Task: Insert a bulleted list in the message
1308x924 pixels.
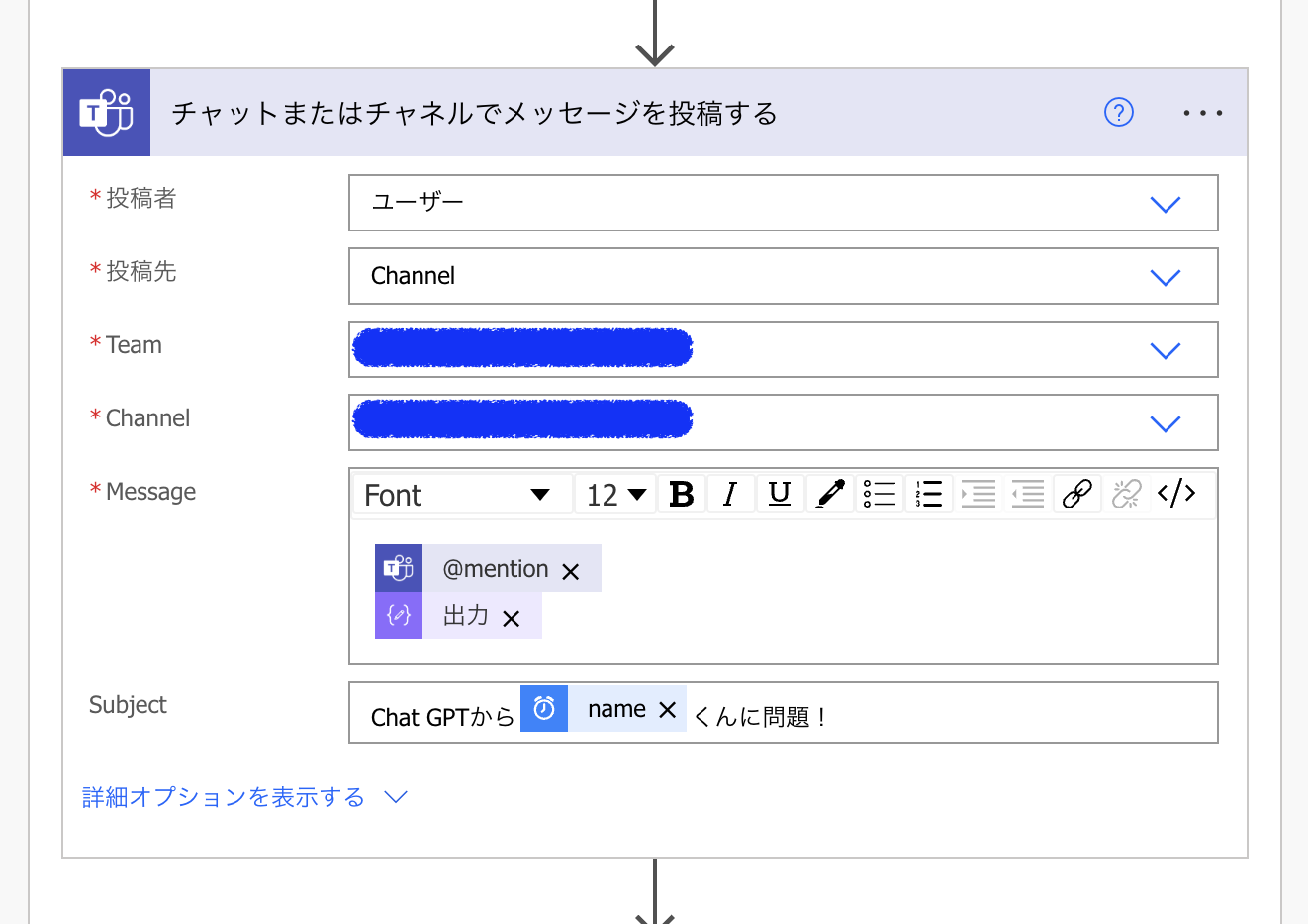Action: [880, 493]
